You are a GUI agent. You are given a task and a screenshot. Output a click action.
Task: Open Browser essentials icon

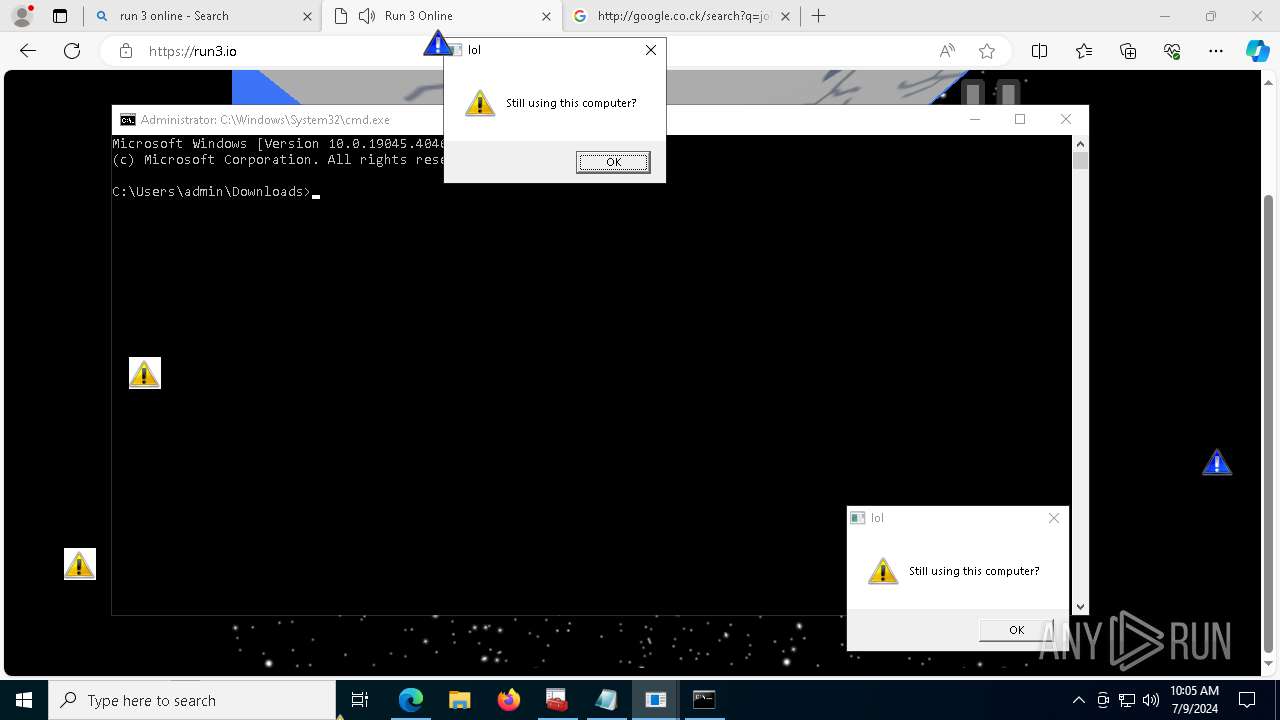click(x=1172, y=51)
